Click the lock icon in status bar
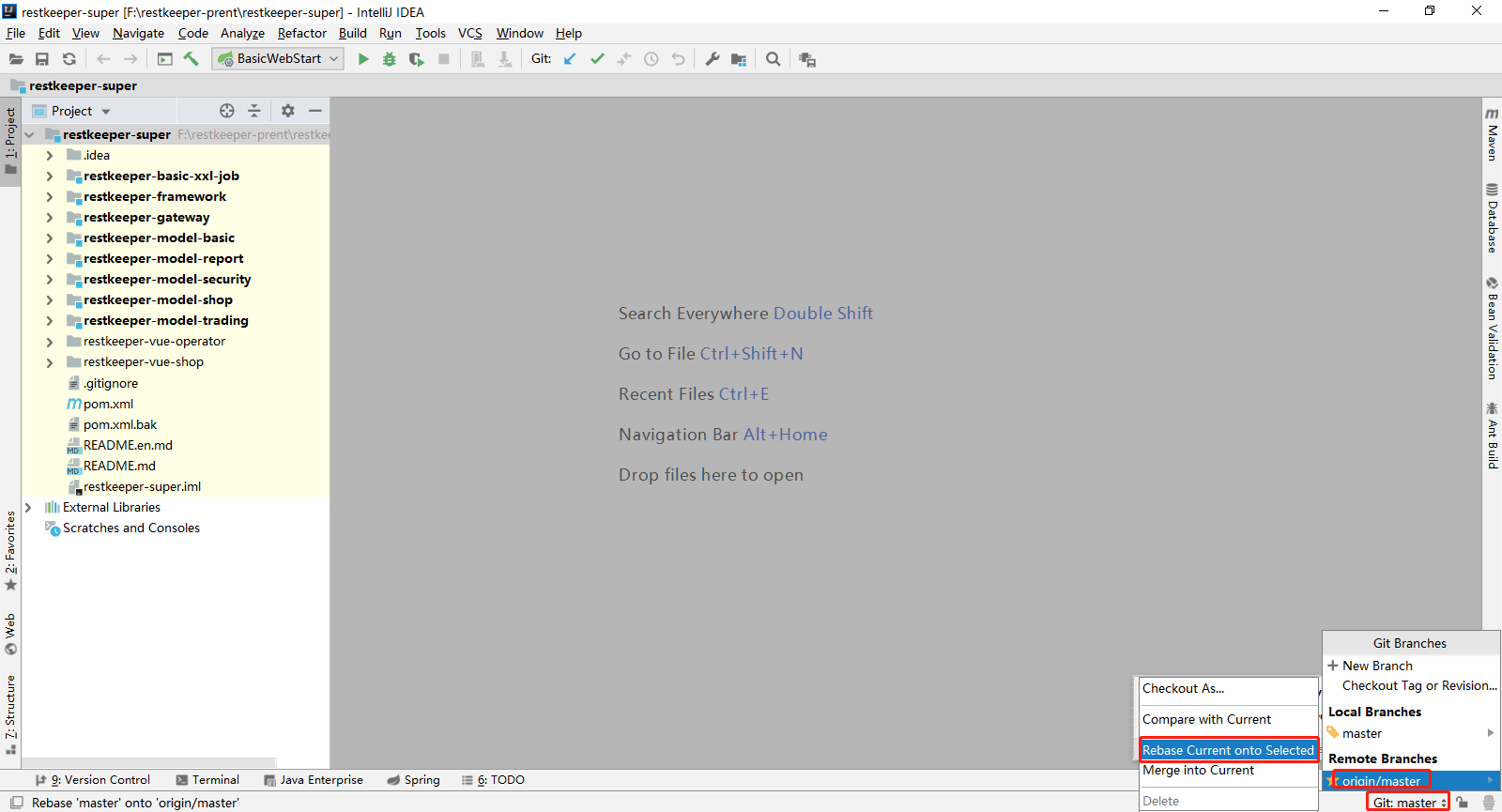The height and width of the screenshot is (812, 1502). click(x=1463, y=803)
